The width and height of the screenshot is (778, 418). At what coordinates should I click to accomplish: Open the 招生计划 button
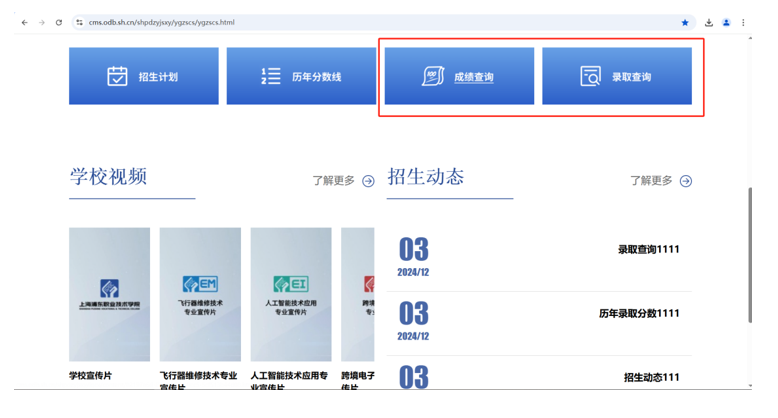pos(143,76)
